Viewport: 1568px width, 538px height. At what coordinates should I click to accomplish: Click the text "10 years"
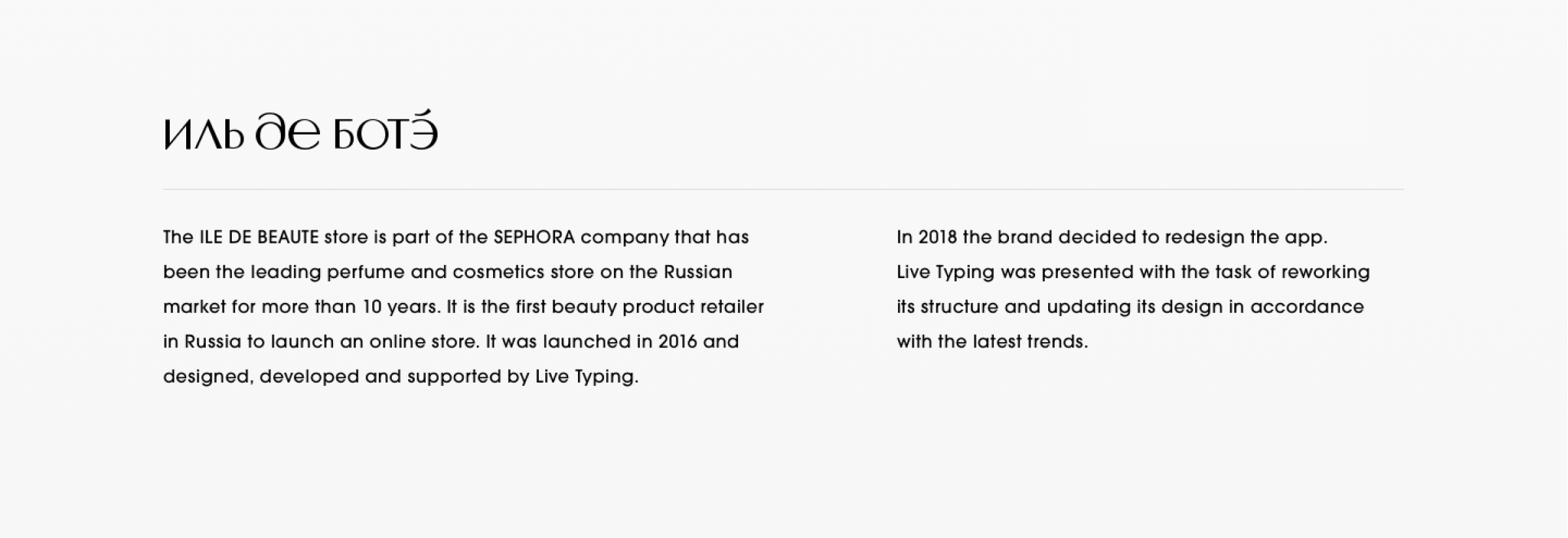(x=401, y=307)
